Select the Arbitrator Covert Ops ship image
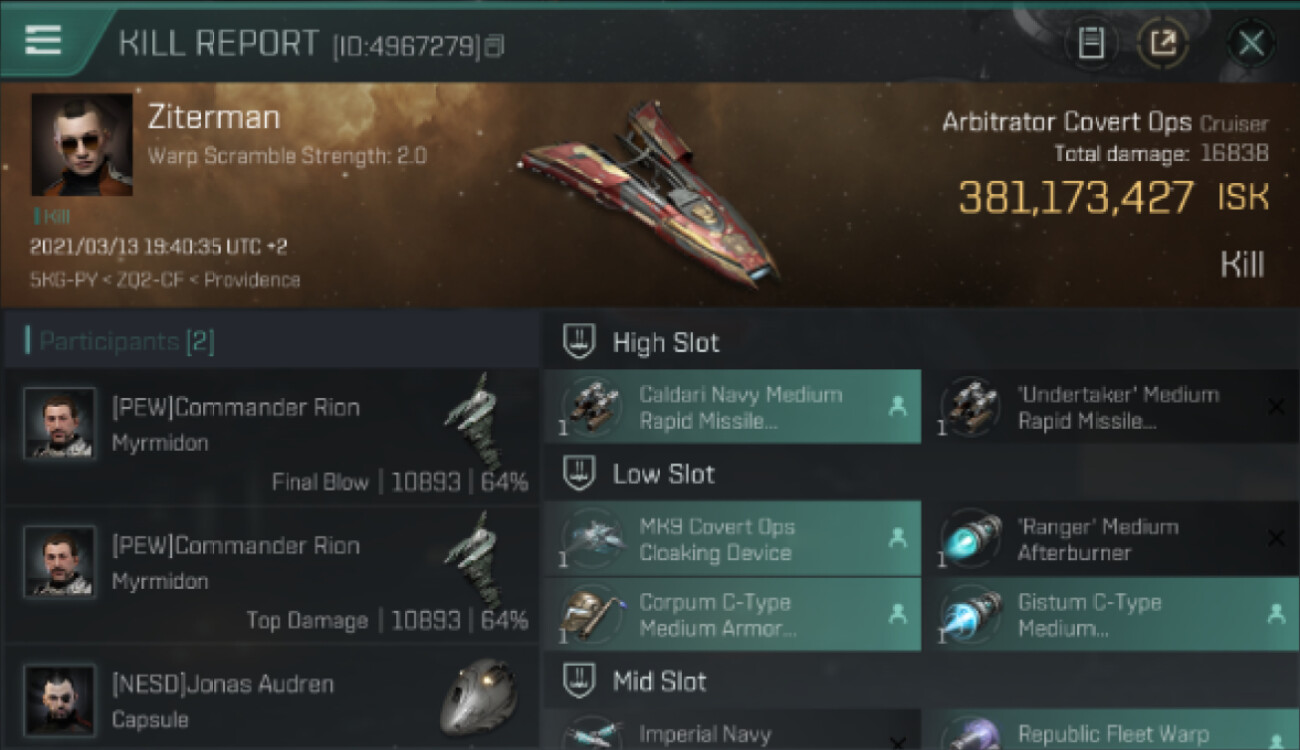 (650, 190)
